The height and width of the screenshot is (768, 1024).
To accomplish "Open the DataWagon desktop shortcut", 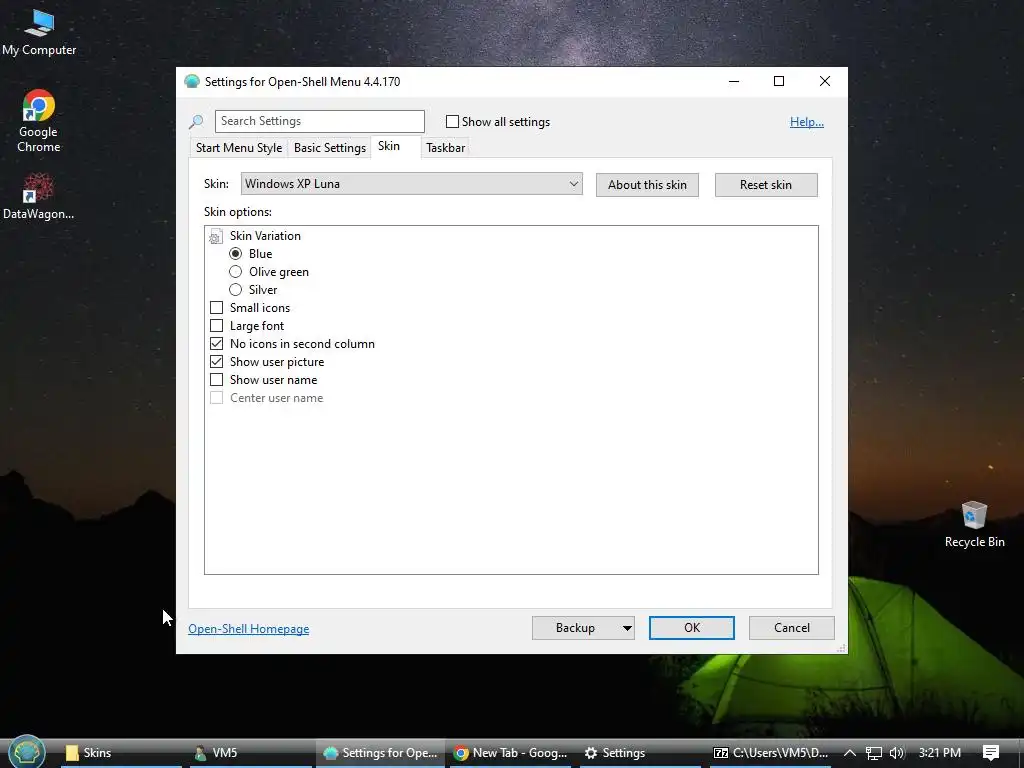I will pyautogui.click(x=39, y=196).
